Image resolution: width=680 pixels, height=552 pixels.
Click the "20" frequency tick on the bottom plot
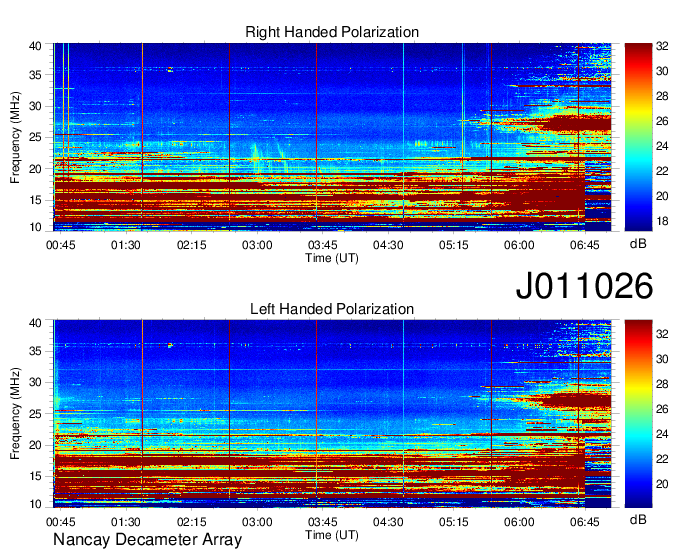[35, 445]
